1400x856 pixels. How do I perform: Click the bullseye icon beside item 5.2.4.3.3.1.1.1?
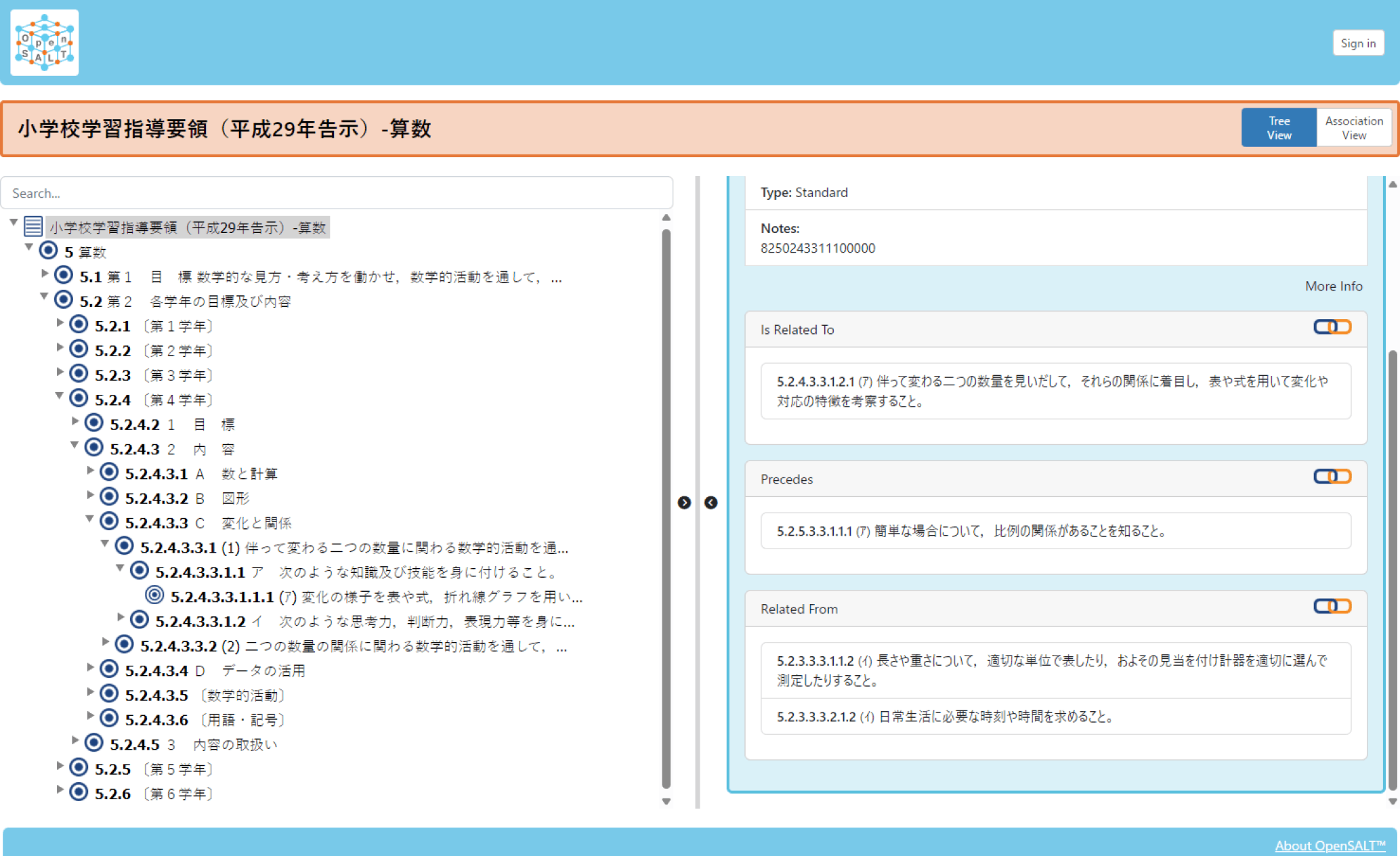click(154, 595)
